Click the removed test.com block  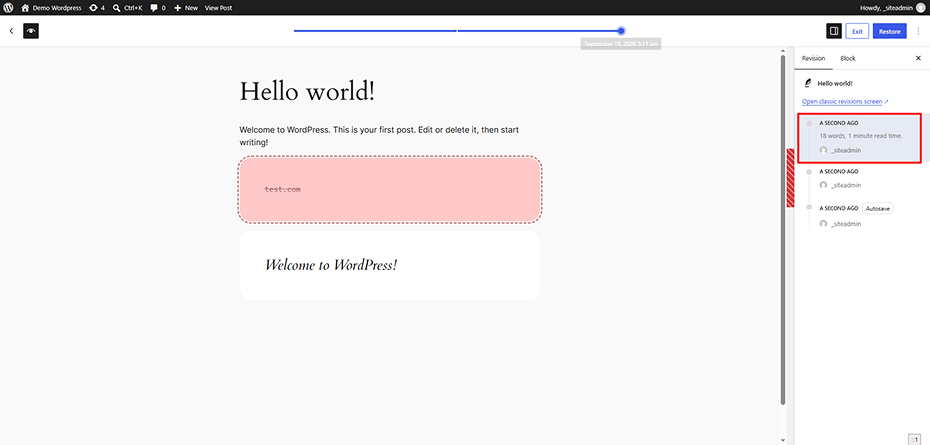390,189
